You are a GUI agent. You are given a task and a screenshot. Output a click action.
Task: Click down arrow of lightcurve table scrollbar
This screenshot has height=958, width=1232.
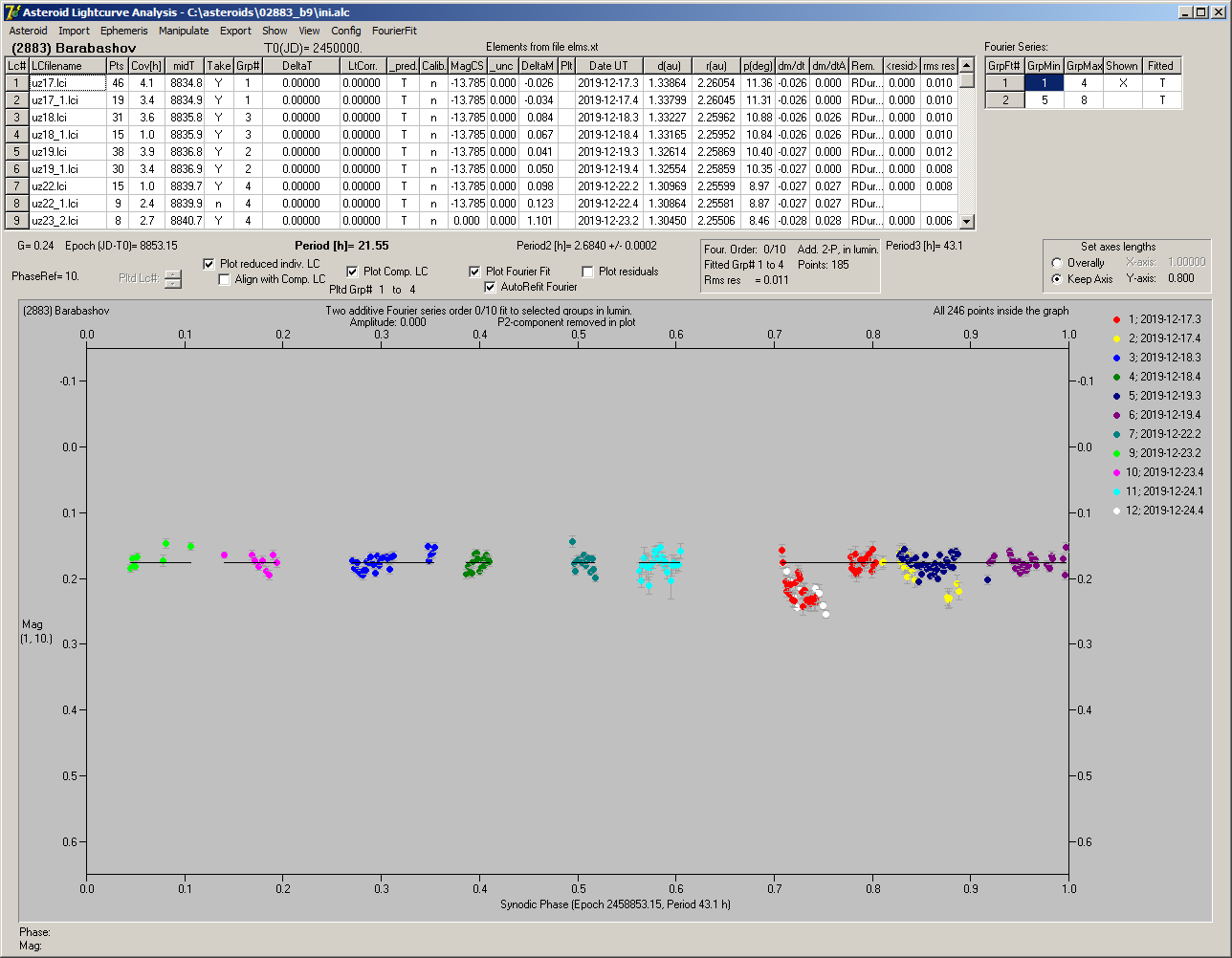click(967, 222)
